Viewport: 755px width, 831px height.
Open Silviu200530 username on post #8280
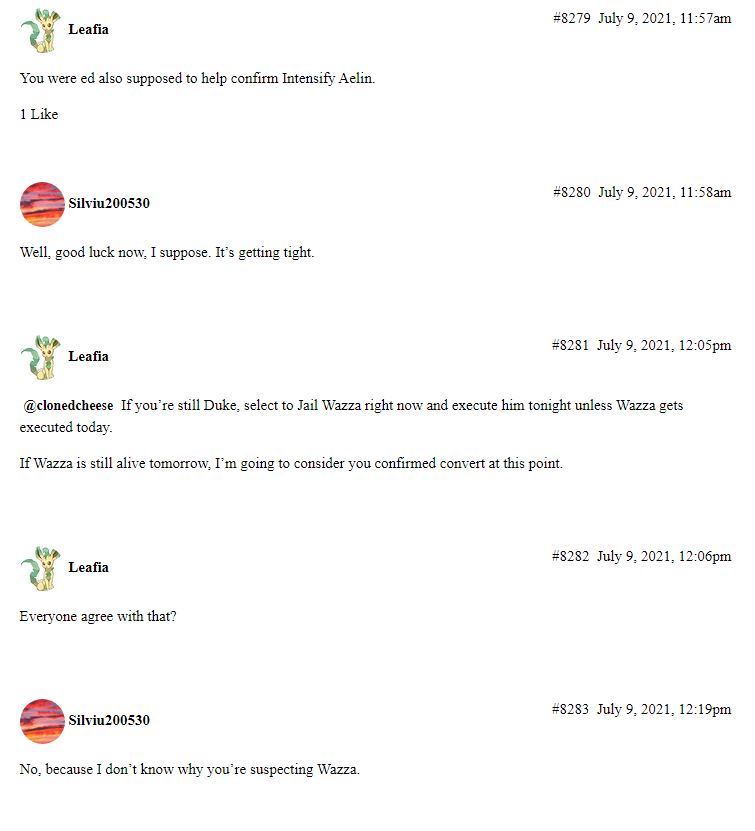[x=109, y=204]
